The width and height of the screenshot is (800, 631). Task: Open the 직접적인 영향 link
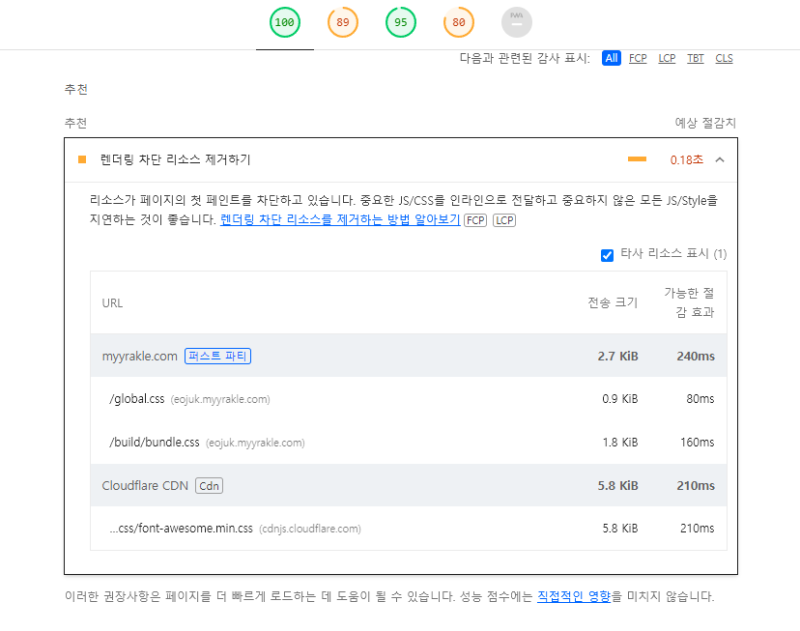click(574, 597)
